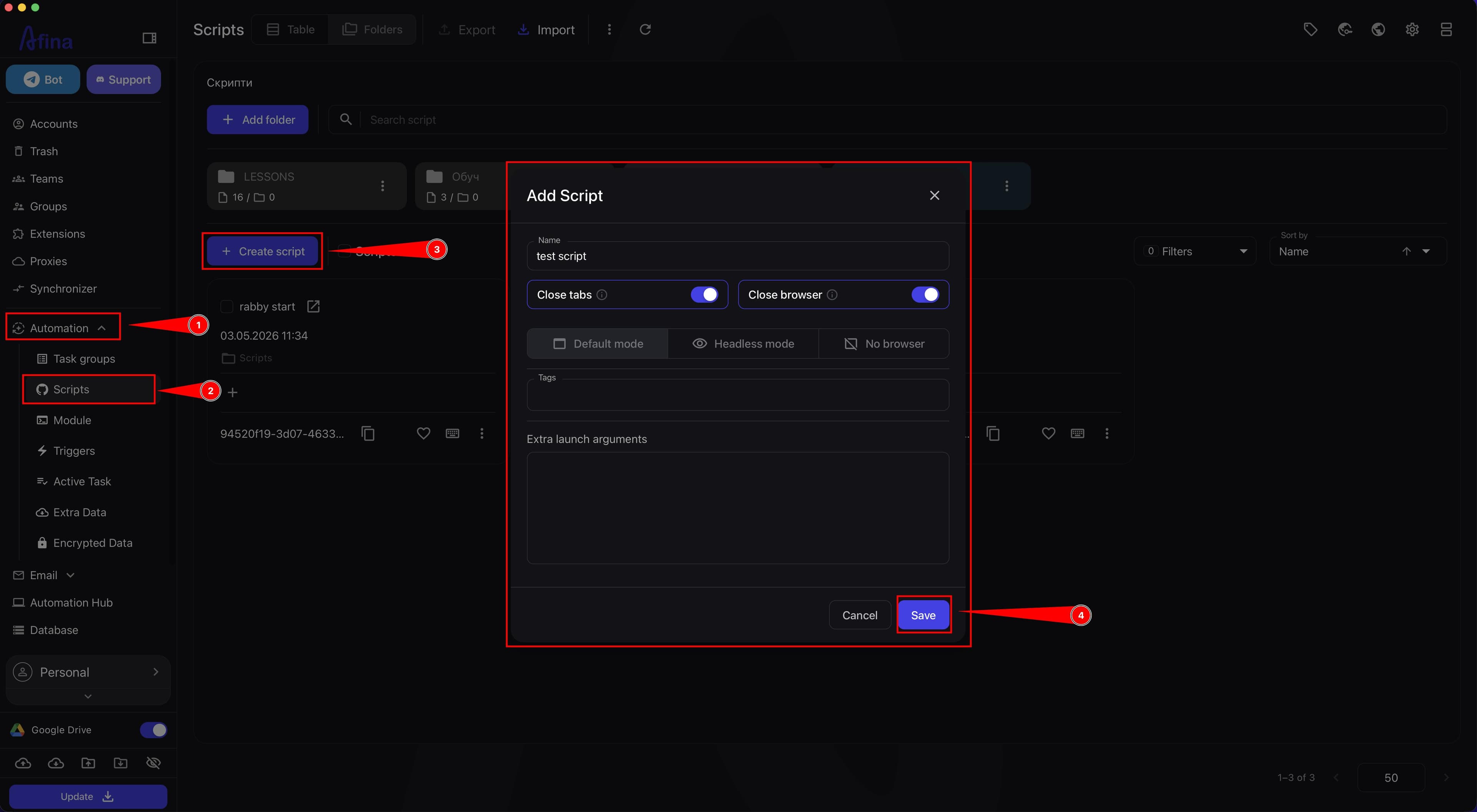Click the first cloud upload icon at bottom
Viewport: 1477px width, 812px height.
tap(23, 763)
